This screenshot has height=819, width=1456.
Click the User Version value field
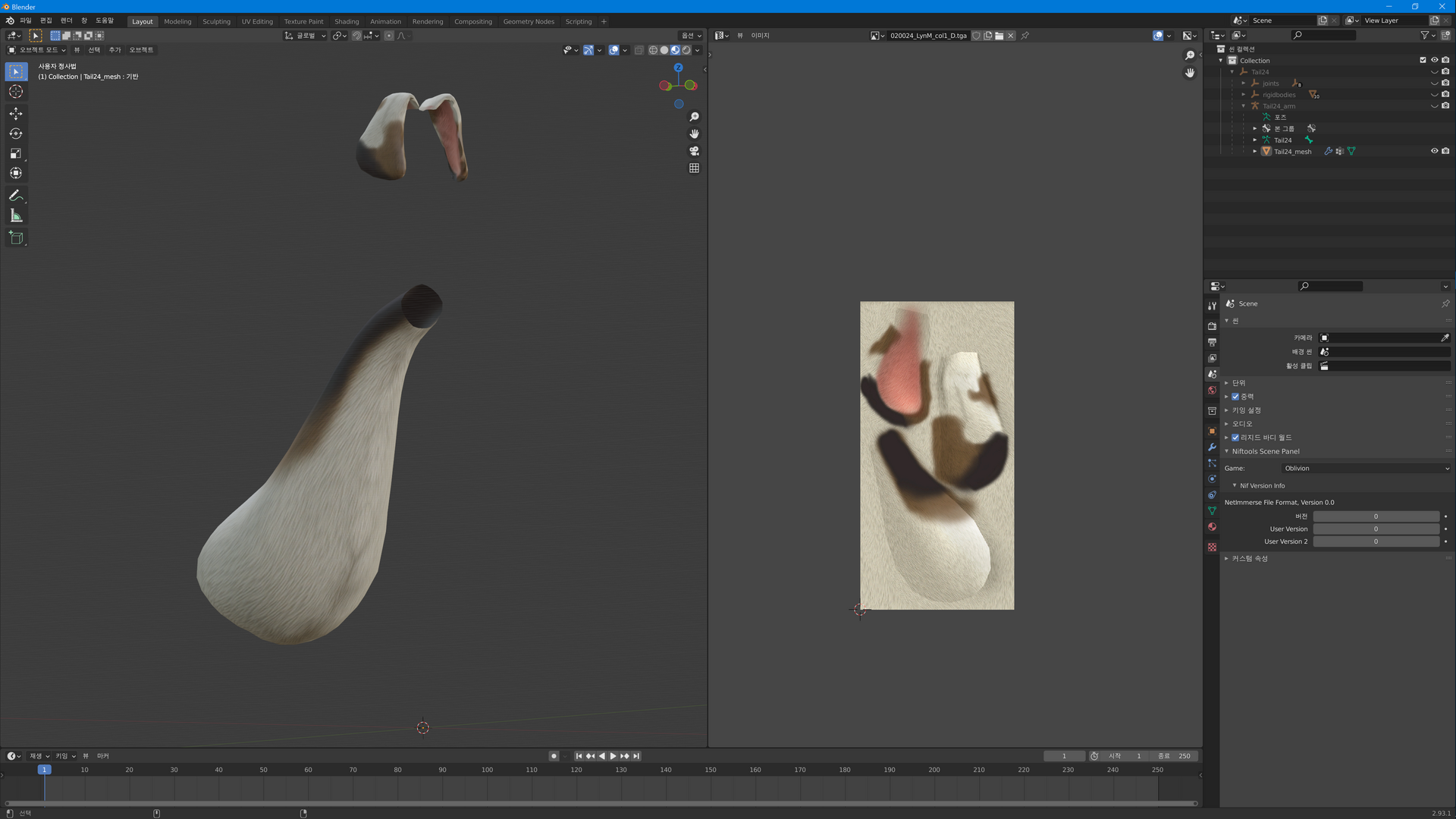coord(1376,529)
